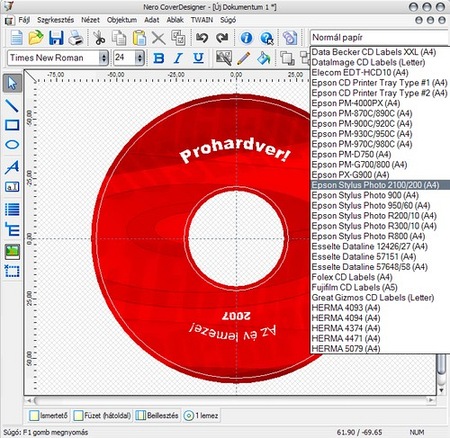The height and width of the screenshot is (438, 450).
Task: Click the duplicate objects icon
Action: pos(178,38)
